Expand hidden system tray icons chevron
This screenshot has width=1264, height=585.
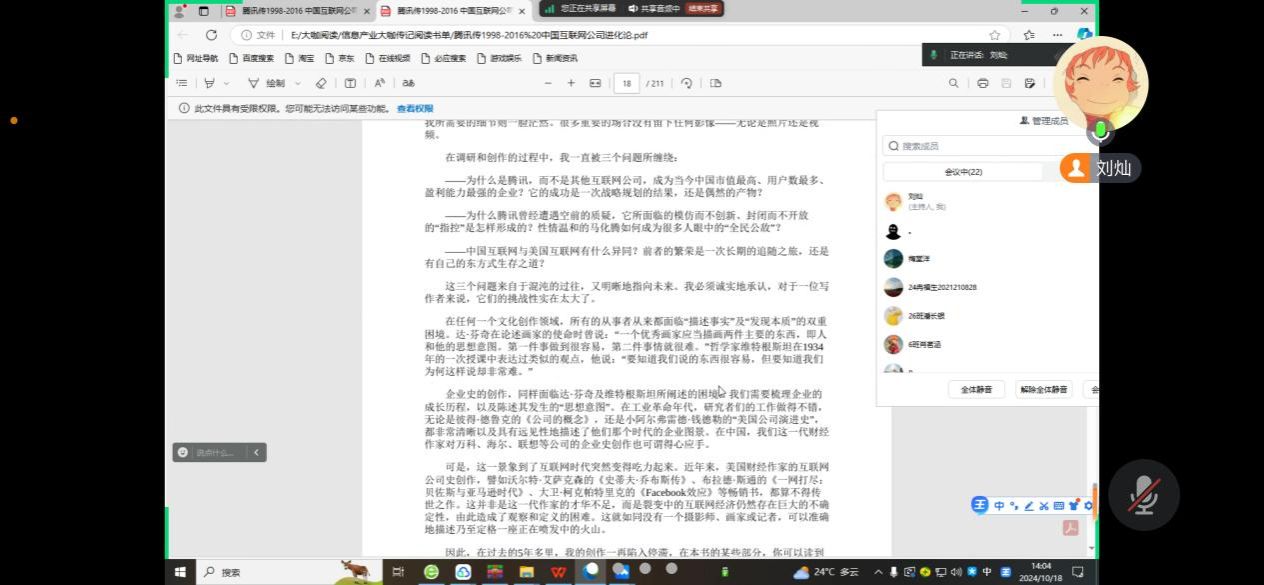pos(878,572)
